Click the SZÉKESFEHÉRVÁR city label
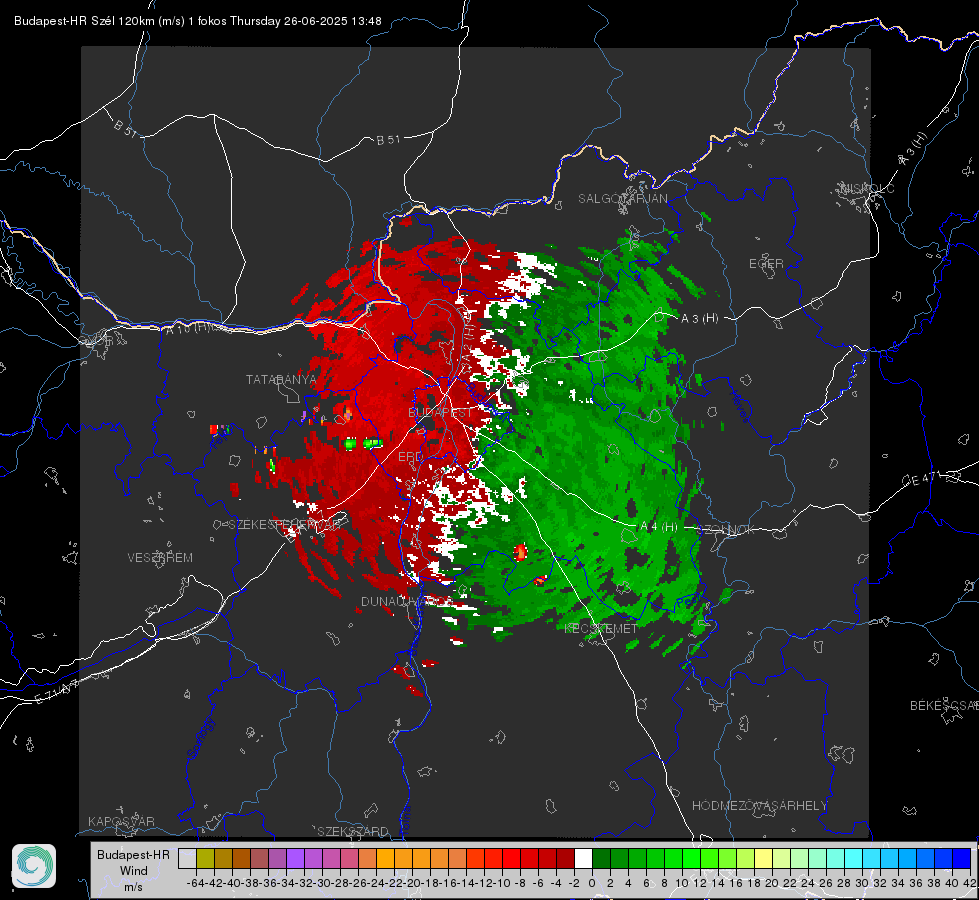The image size is (979, 900). click(x=284, y=525)
